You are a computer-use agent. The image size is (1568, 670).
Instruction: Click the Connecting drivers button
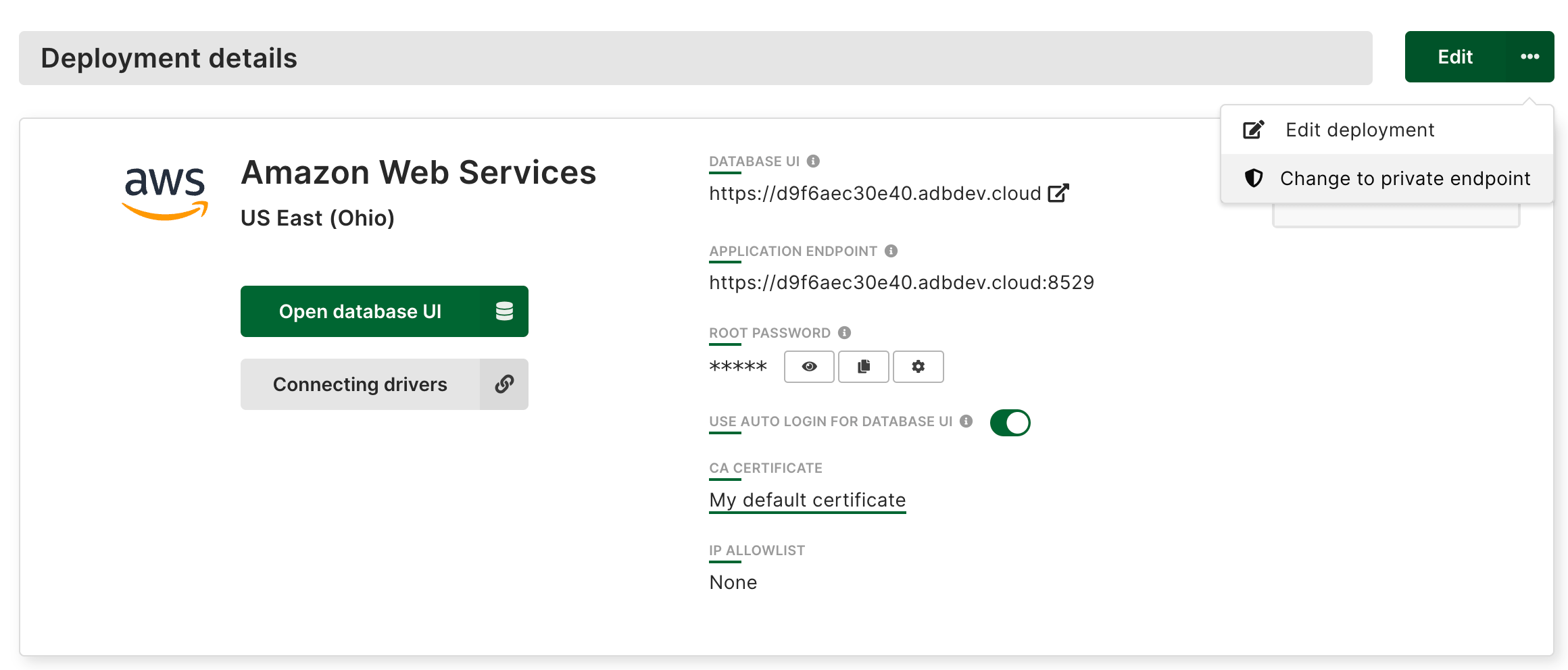(x=384, y=384)
